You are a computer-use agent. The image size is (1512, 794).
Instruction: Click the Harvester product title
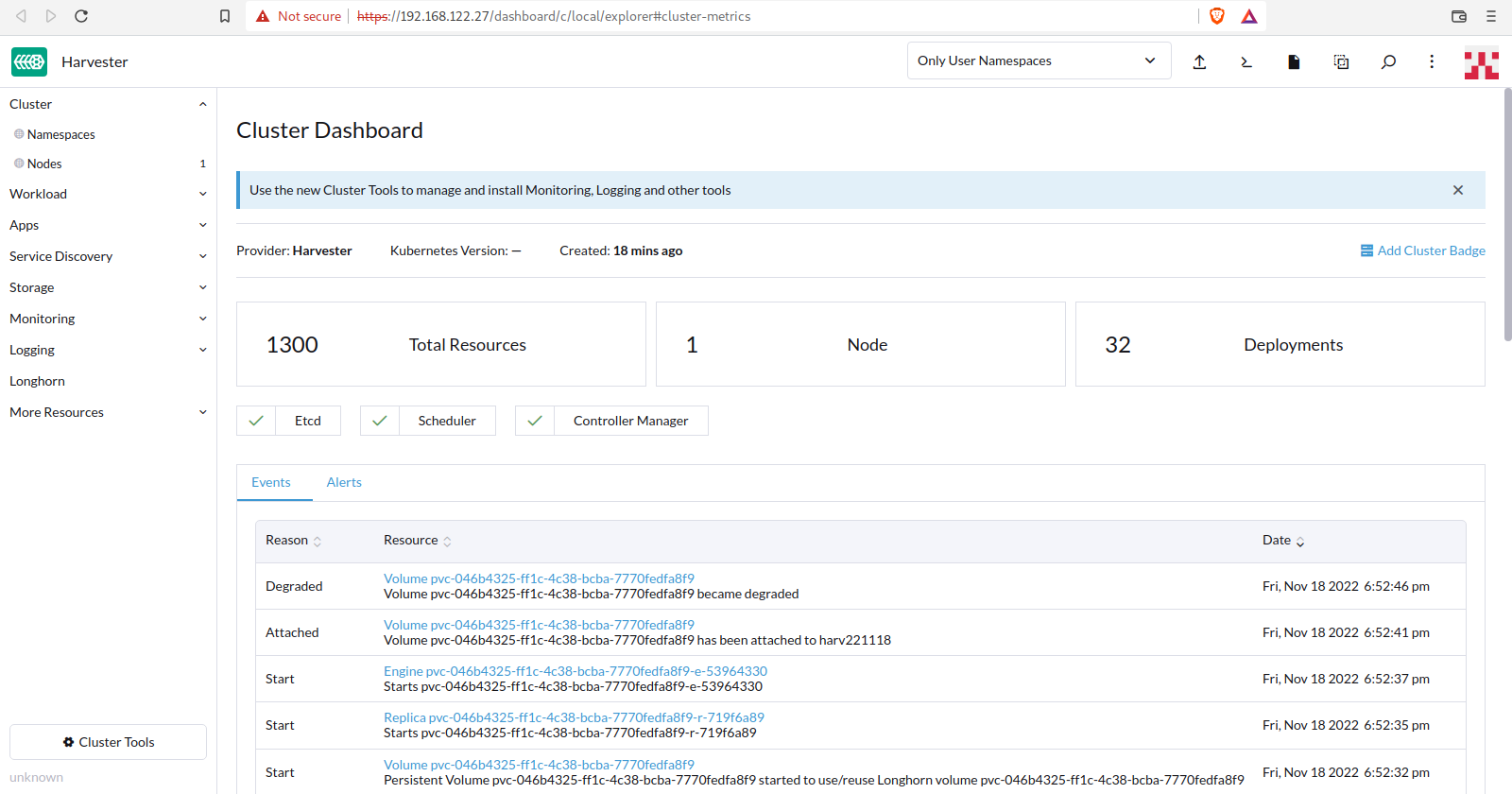[94, 61]
